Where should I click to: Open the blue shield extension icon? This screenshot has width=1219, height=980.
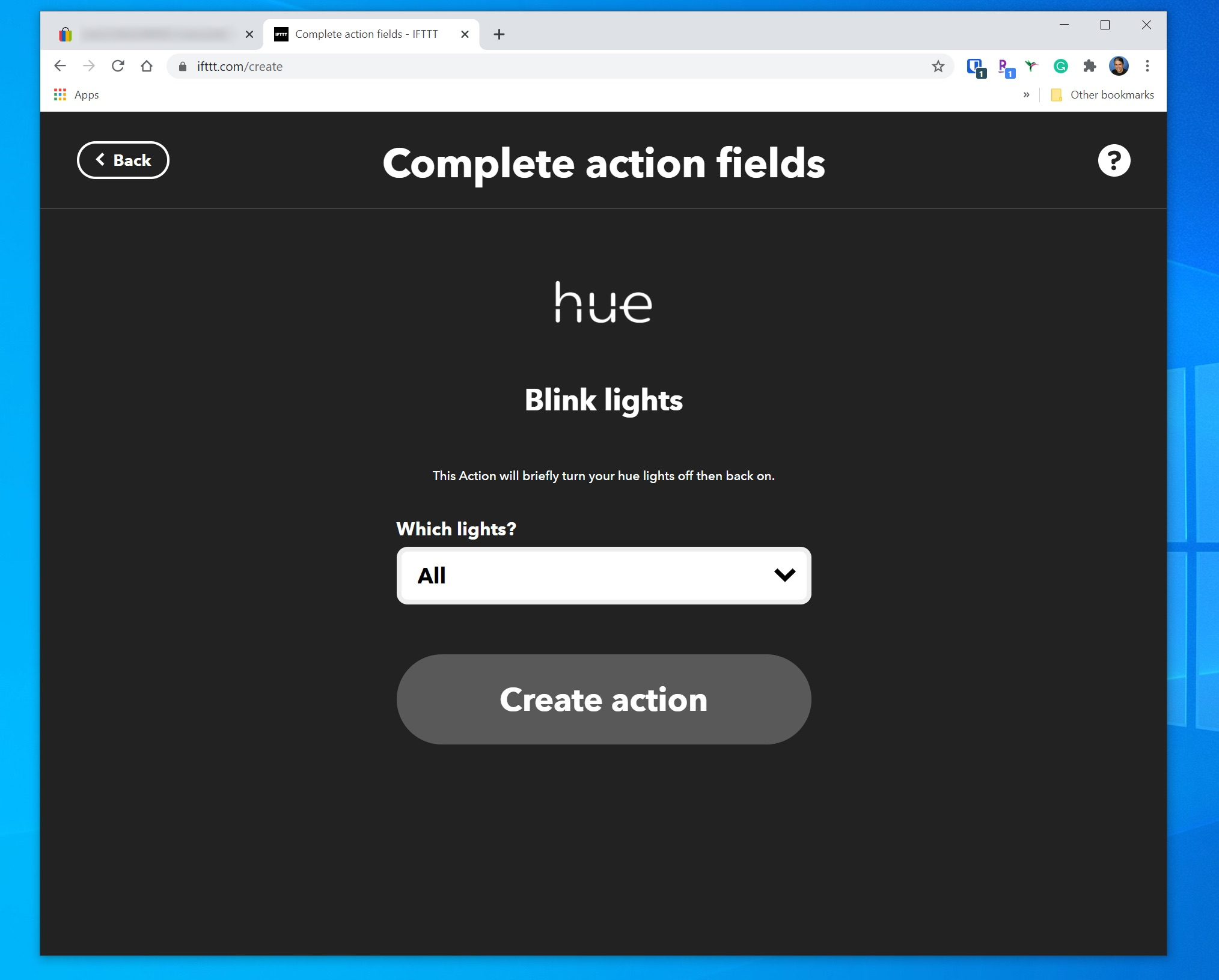click(x=976, y=67)
